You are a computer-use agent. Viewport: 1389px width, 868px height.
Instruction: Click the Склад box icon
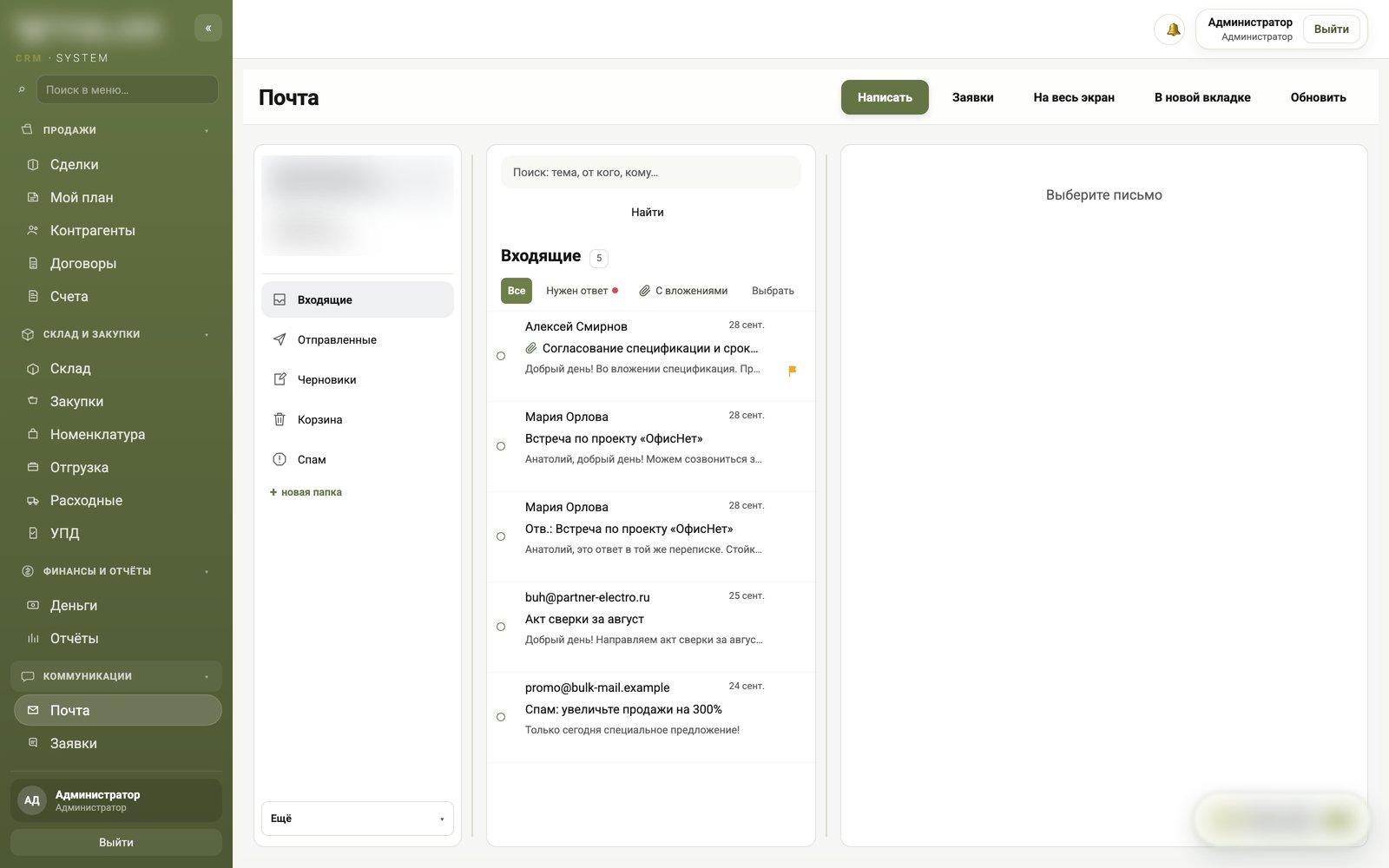tap(33, 369)
